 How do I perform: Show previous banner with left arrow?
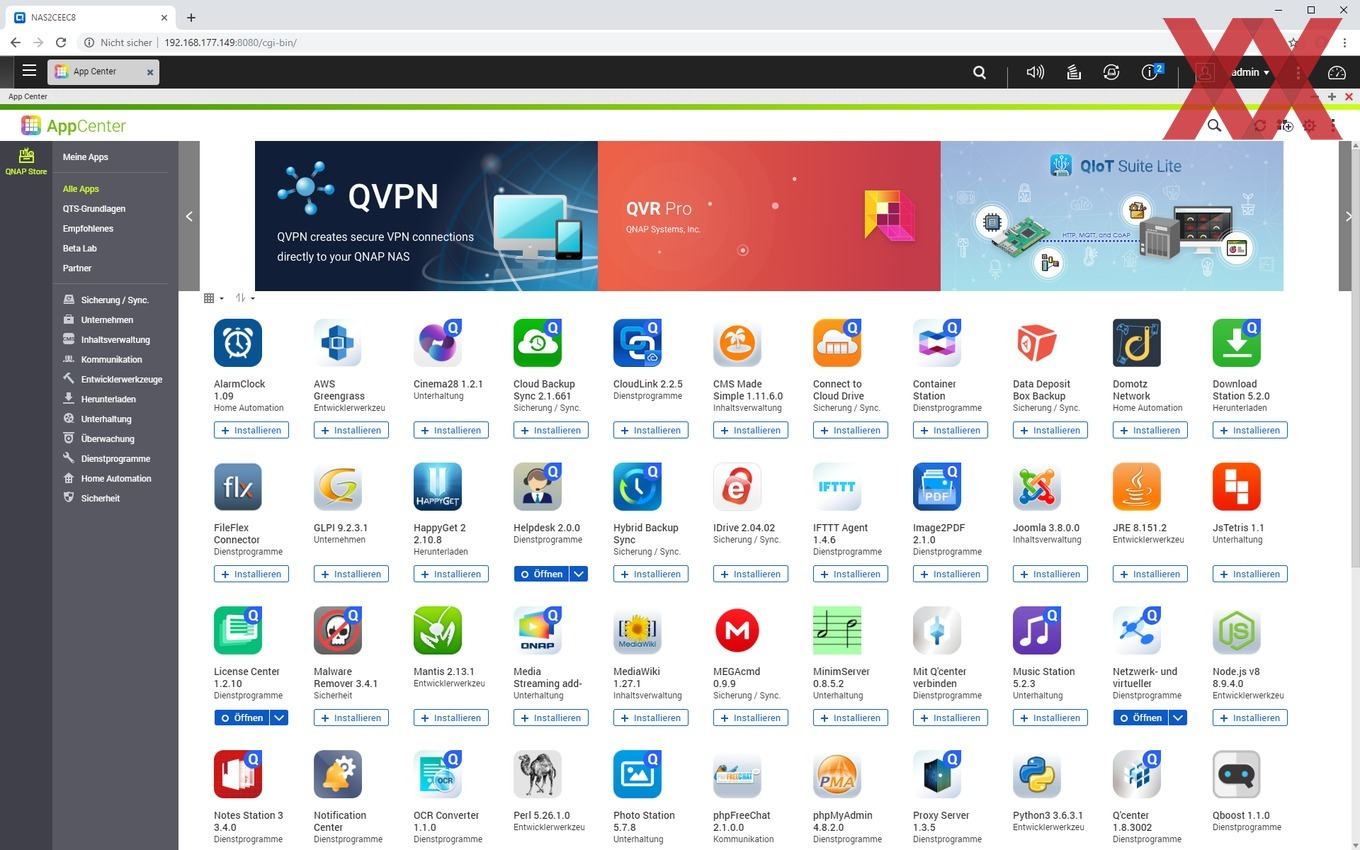tap(189, 216)
